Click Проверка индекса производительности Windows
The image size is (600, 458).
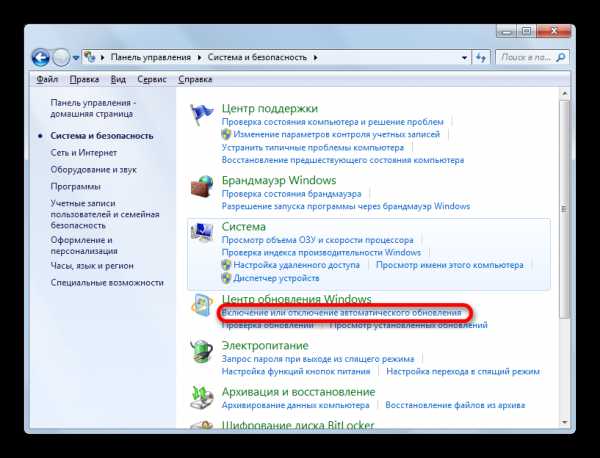[321, 253]
